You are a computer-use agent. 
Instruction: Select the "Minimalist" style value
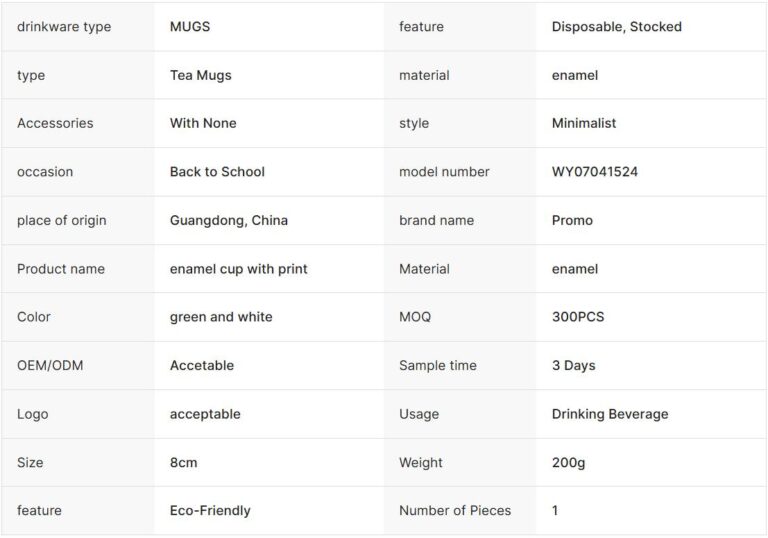[x=584, y=123]
